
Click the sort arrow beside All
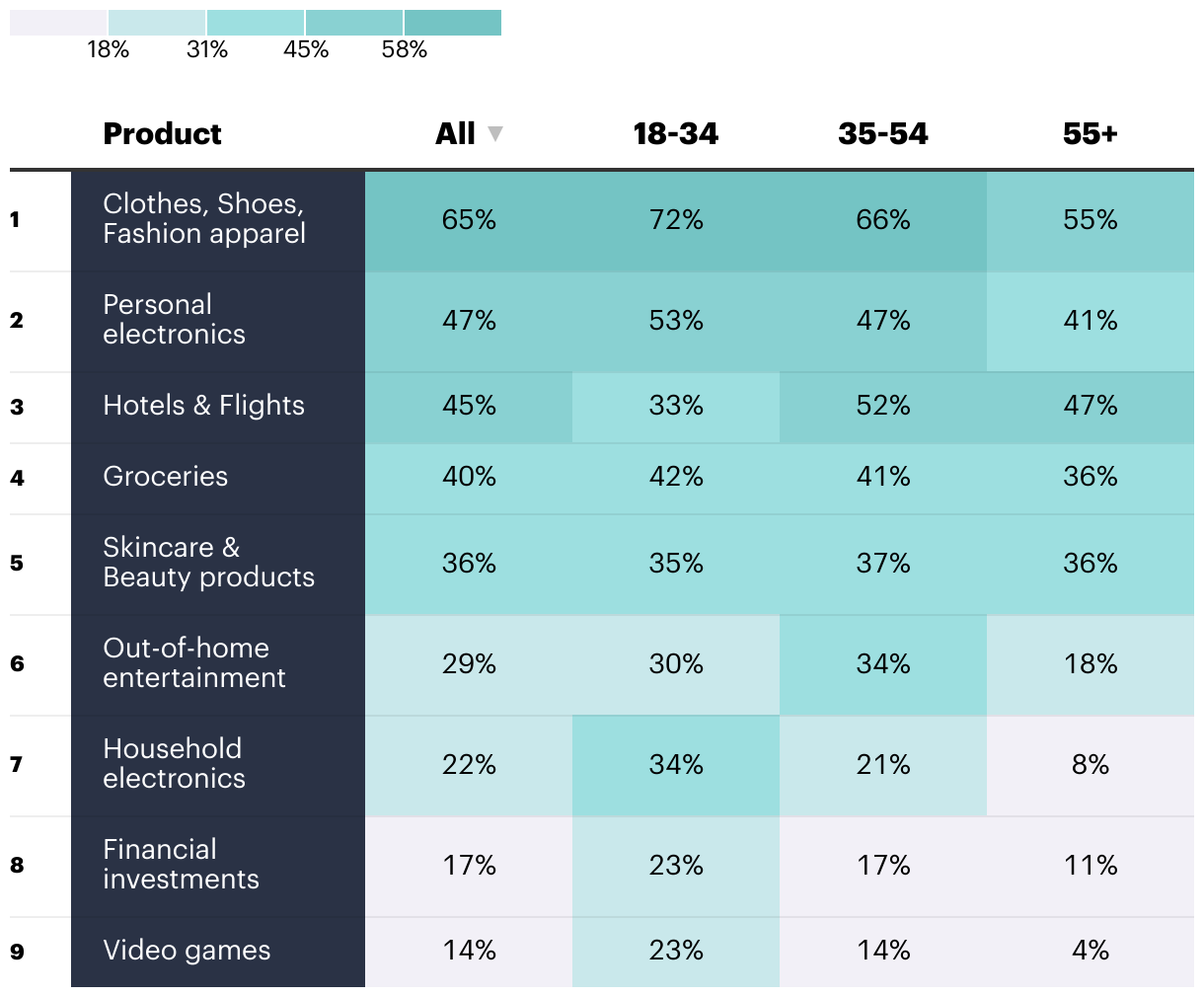click(495, 134)
